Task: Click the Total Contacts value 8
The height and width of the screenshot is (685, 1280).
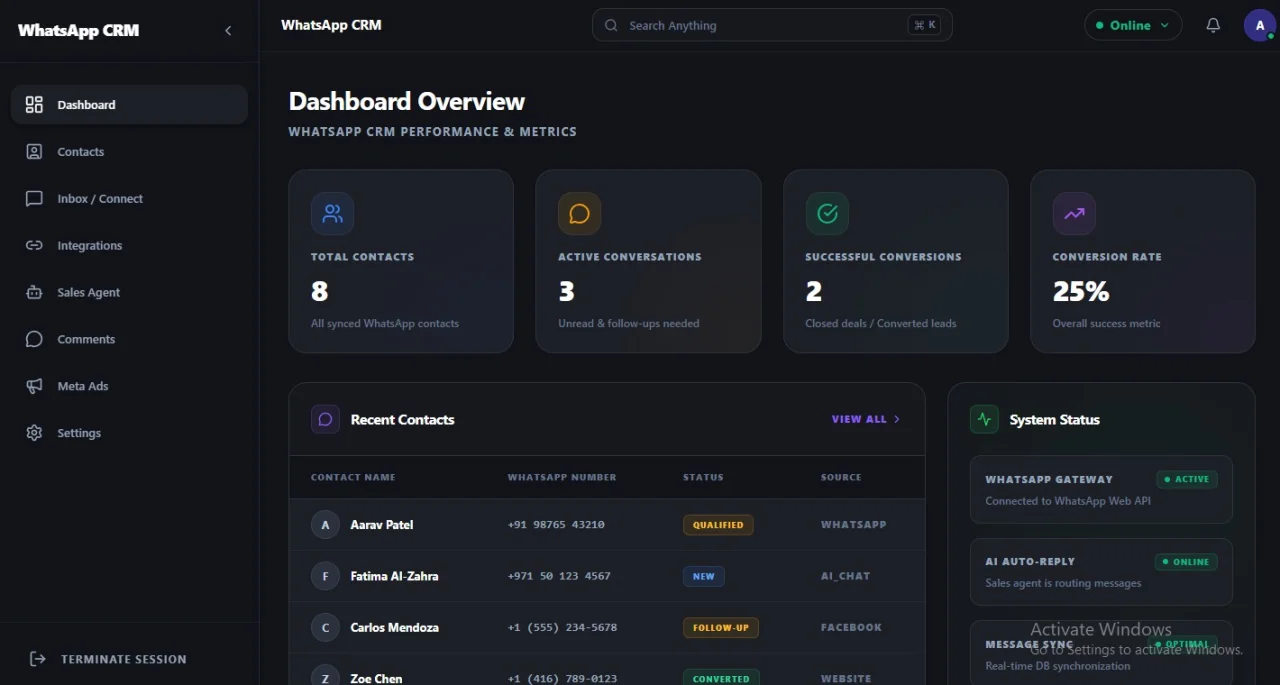Action: coord(319,291)
